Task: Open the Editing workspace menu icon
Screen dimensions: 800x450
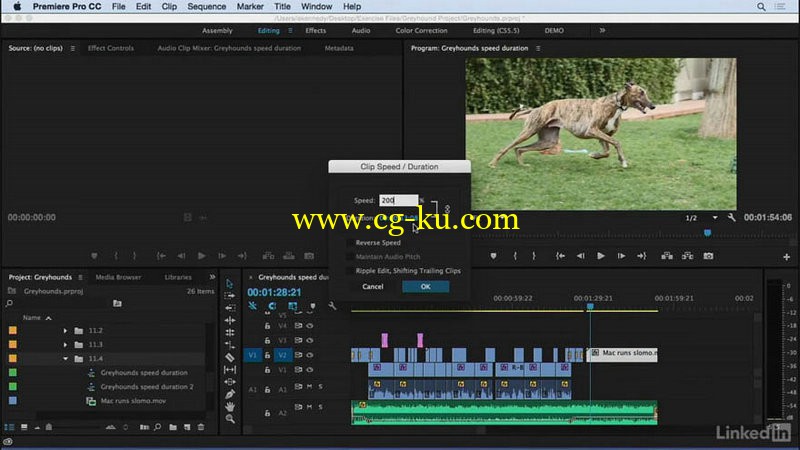Action: coord(290,31)
